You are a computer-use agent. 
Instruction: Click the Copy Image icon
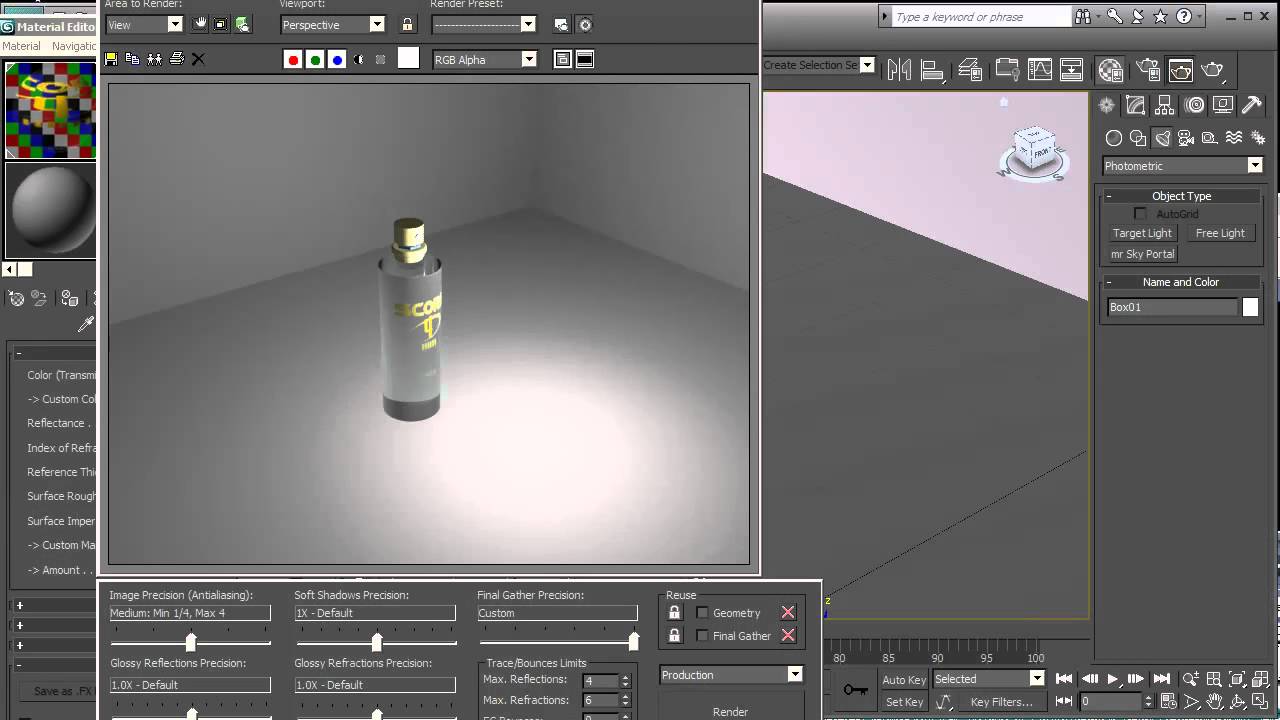tap(132, 59)
